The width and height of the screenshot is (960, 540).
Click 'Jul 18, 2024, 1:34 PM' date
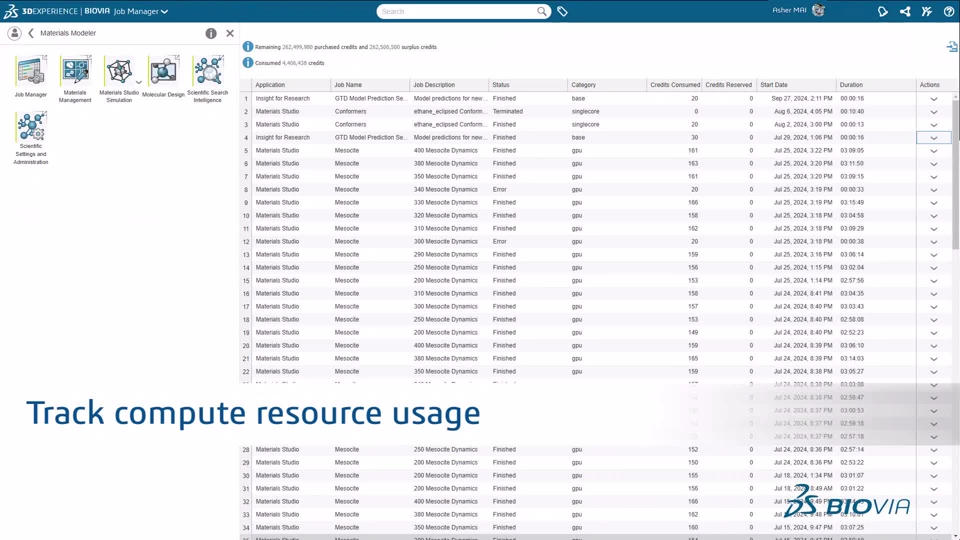click(803, 476)
